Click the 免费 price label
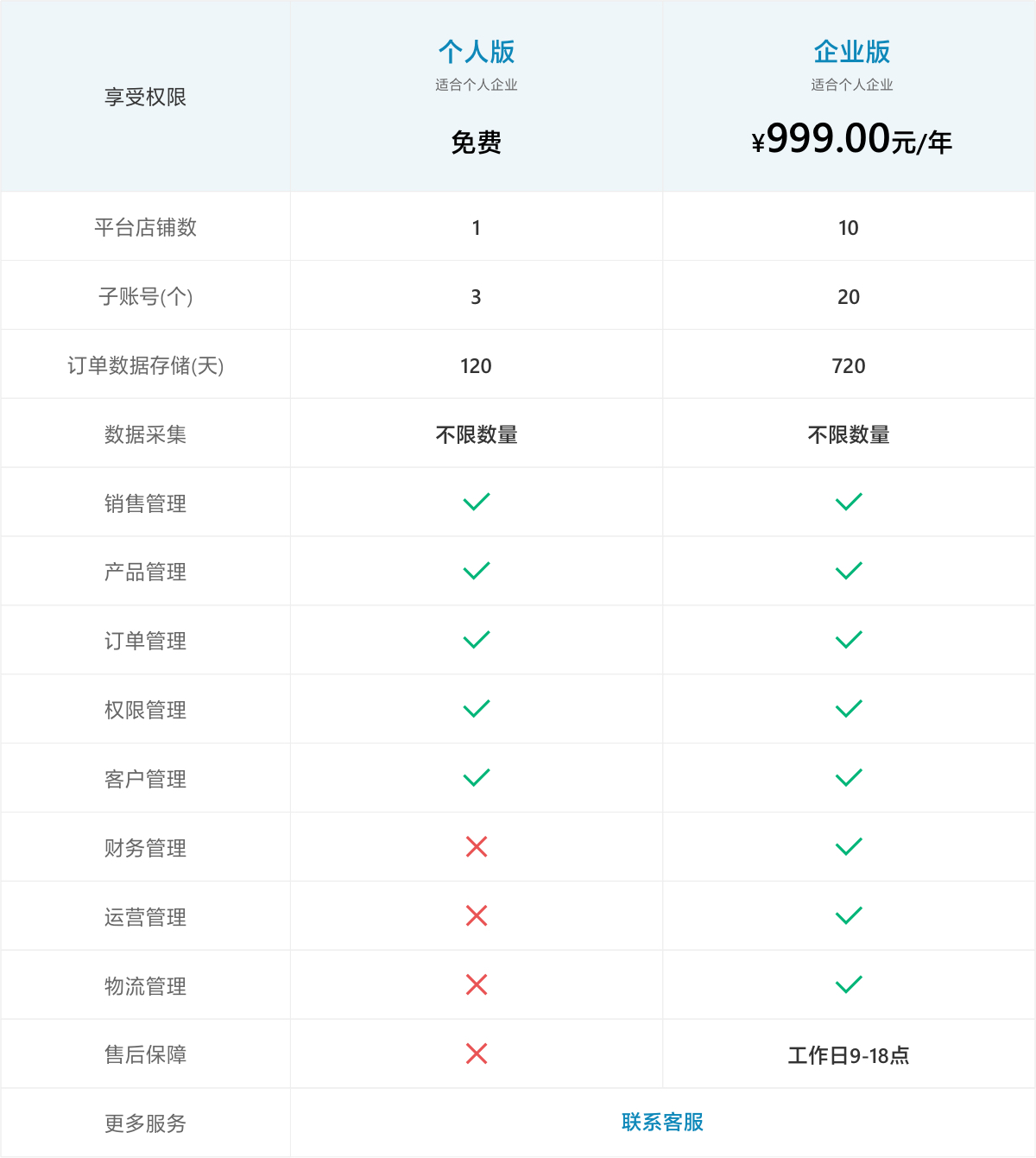The width and height of the screenshot is (1036, 1158). pyautogui.click(x=477, y=142)
